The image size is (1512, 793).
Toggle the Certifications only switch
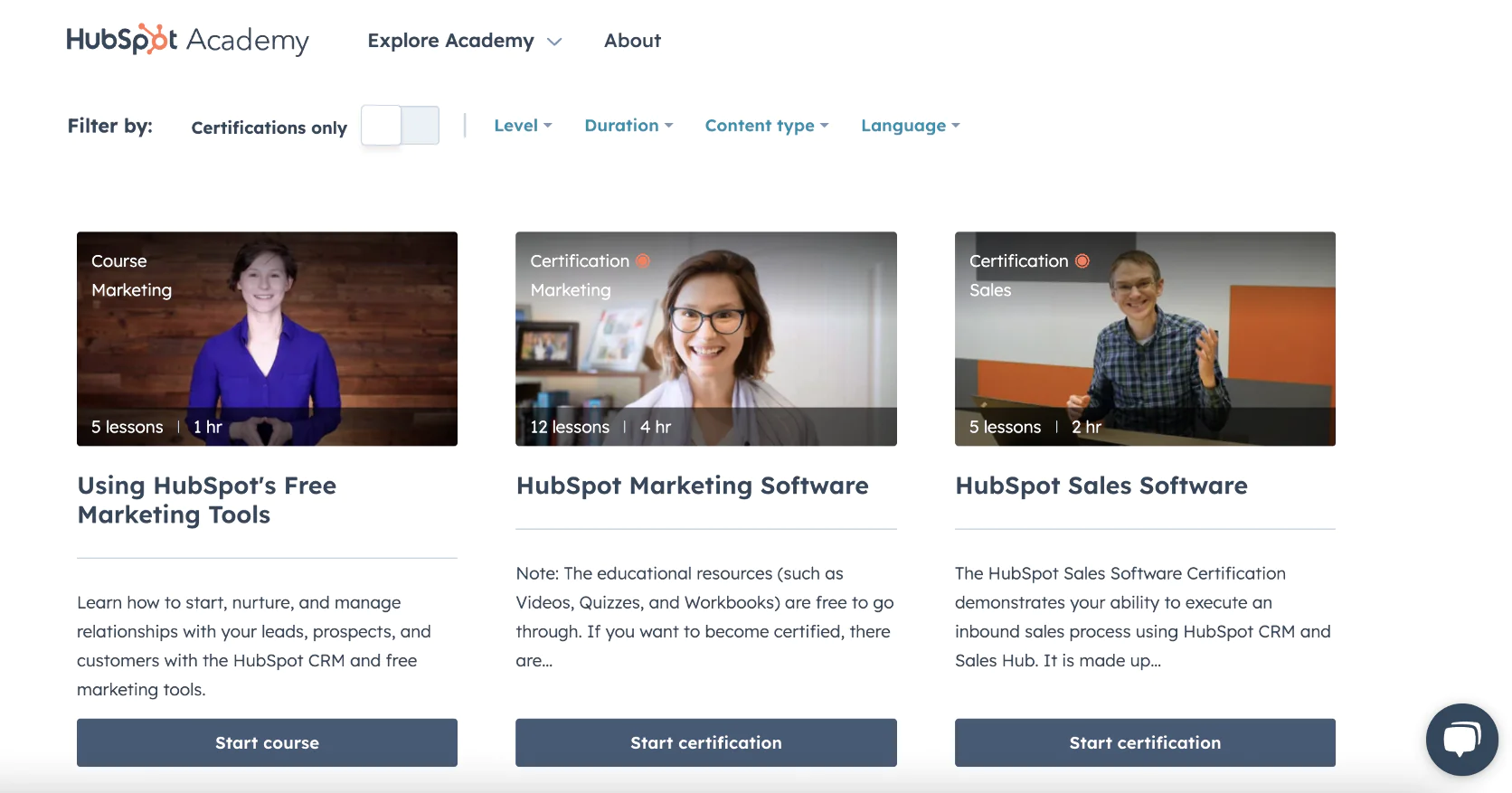coord(400,126)
